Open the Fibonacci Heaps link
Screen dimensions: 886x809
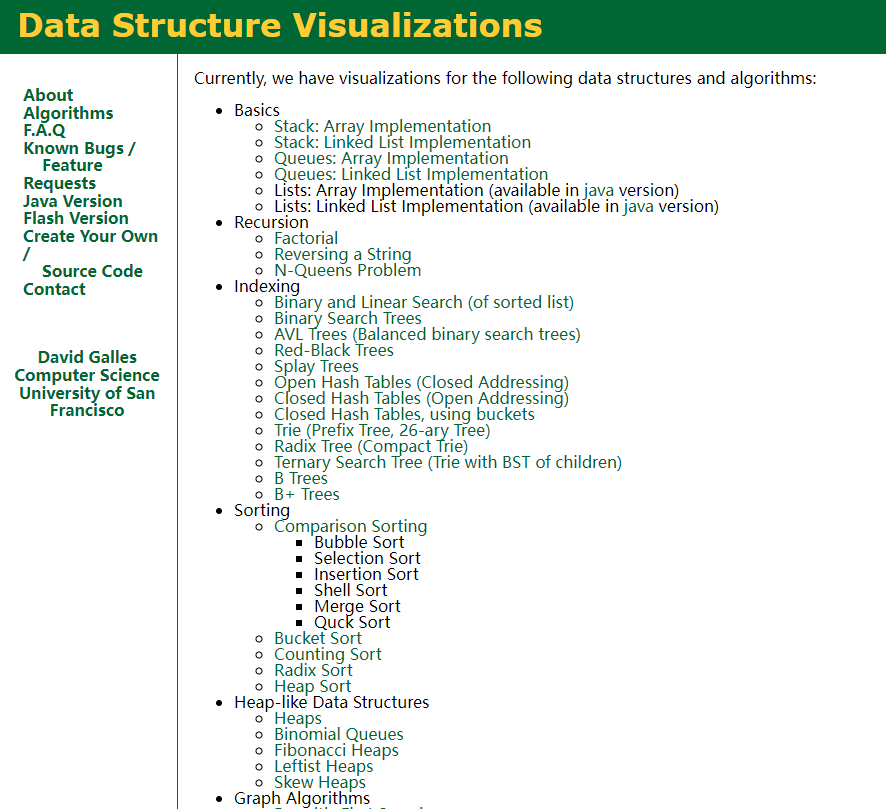336,751
